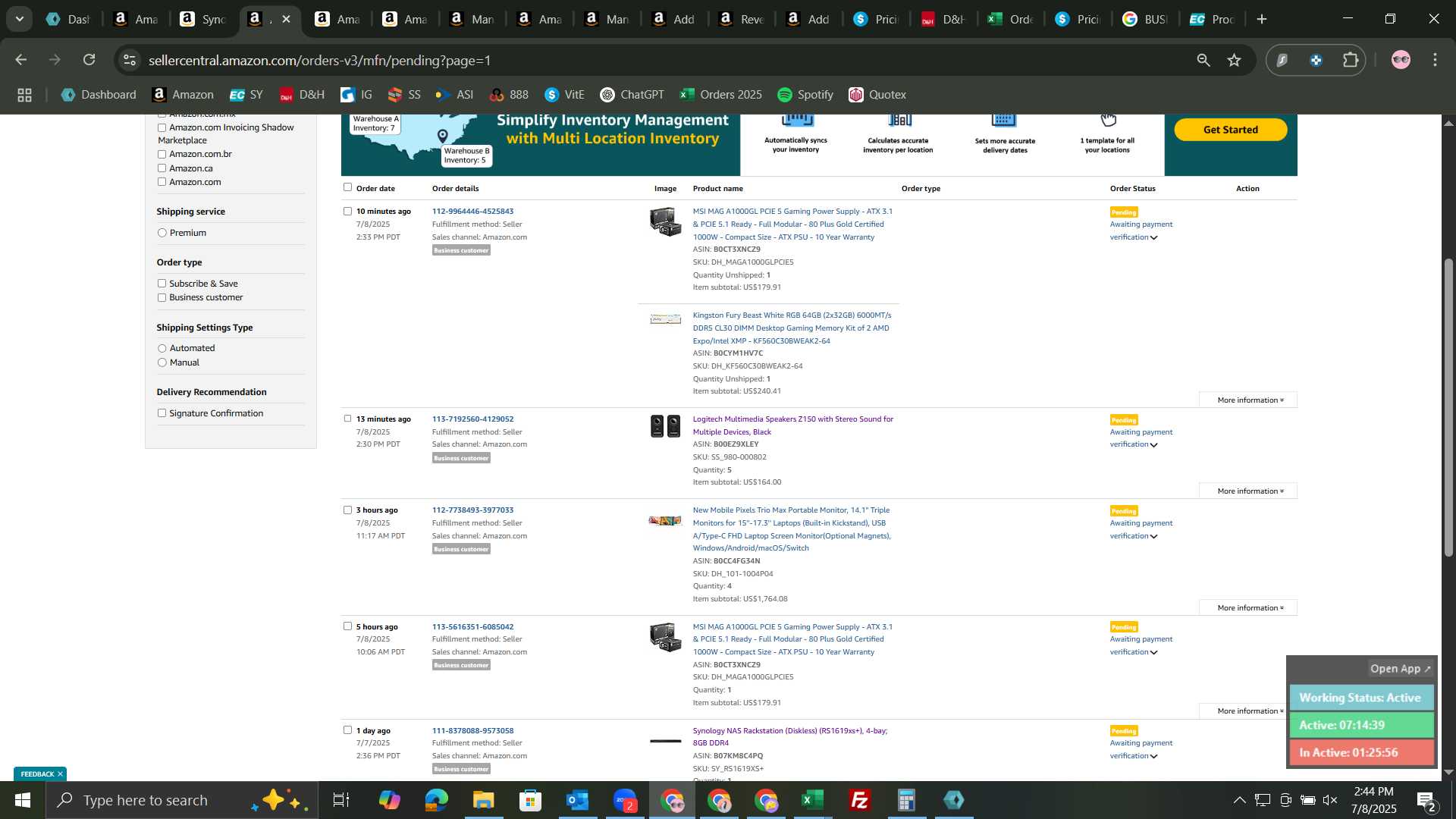
Task: Open the tab search dropdown arrow
Action: tap(19, 19)
